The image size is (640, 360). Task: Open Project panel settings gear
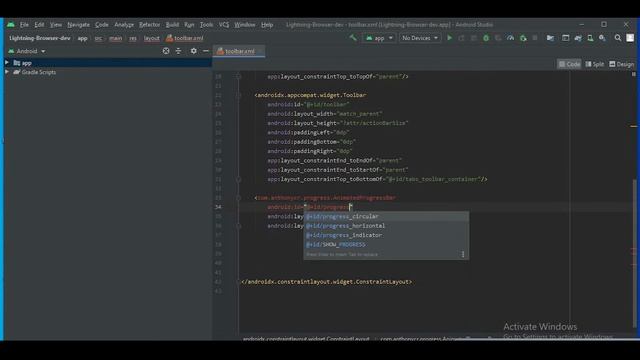pyautogui.click(x=193, y=51)
